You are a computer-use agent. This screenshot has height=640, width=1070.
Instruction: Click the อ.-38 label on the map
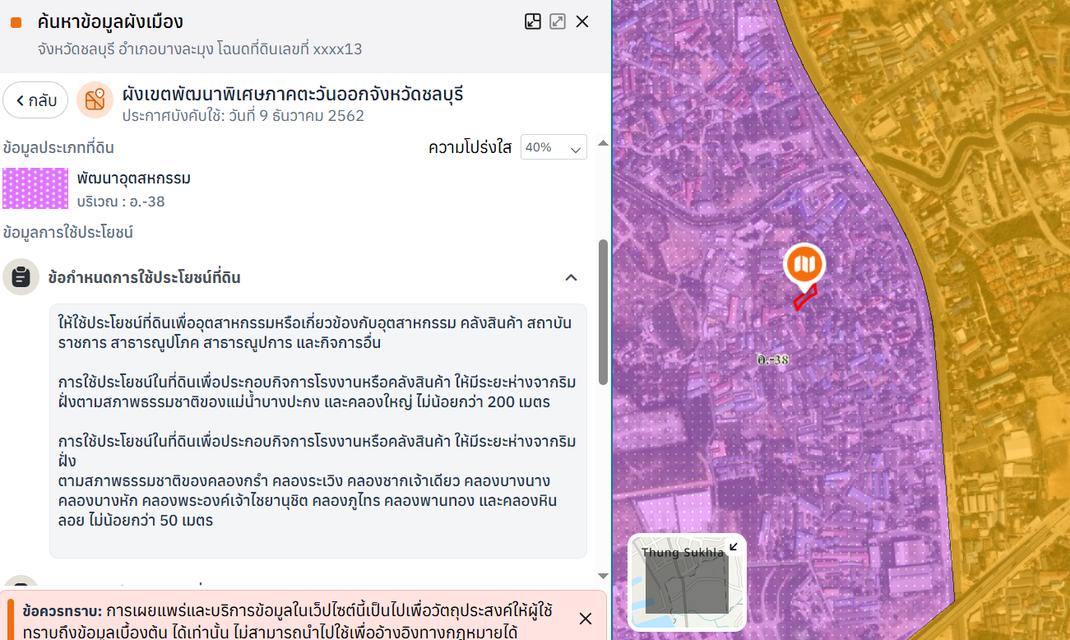772,360
